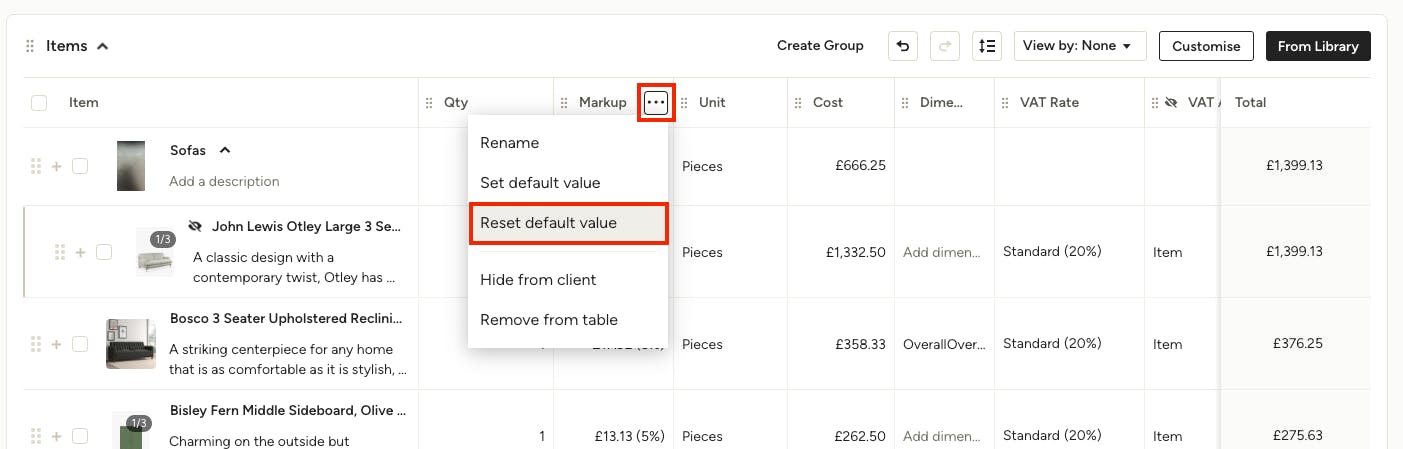Toggle hidden-eye icon on John Lewis Otley item
This screenshot has height=449, width=1403.
point(195,226)
